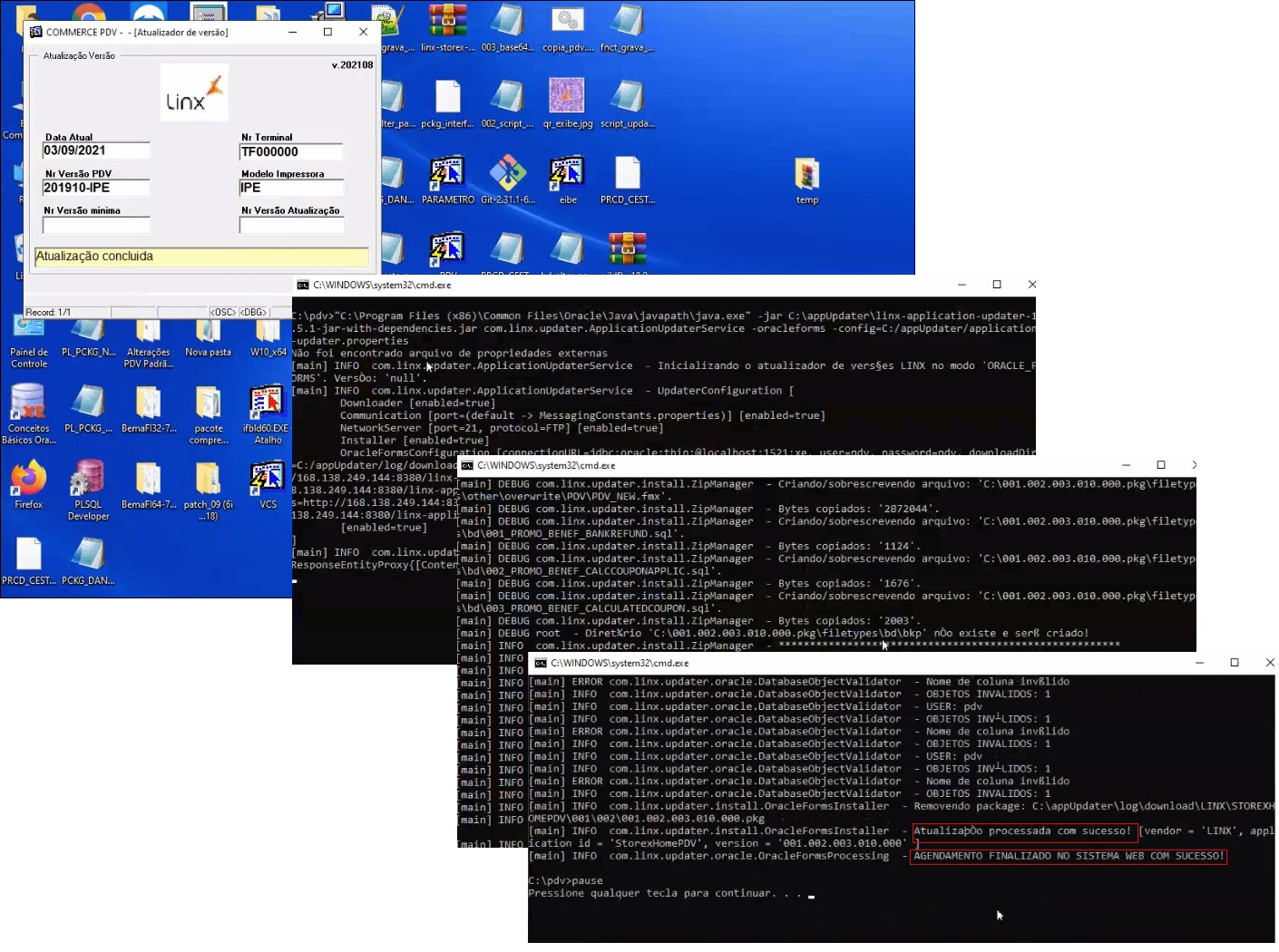This screenshot has width=1279, height=952.
Task: Launch the PLSQL Developer shortcut
Action: 88,491
